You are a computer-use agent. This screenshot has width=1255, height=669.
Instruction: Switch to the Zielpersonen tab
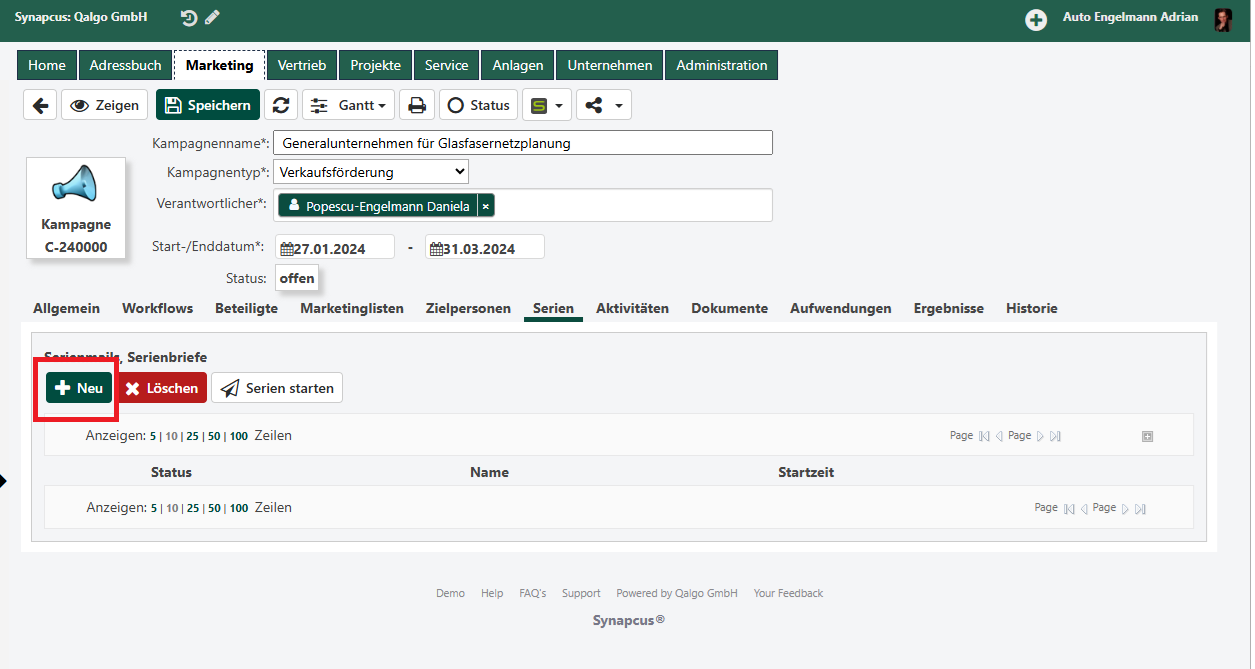pyautogui.click(x=468, y=308)
